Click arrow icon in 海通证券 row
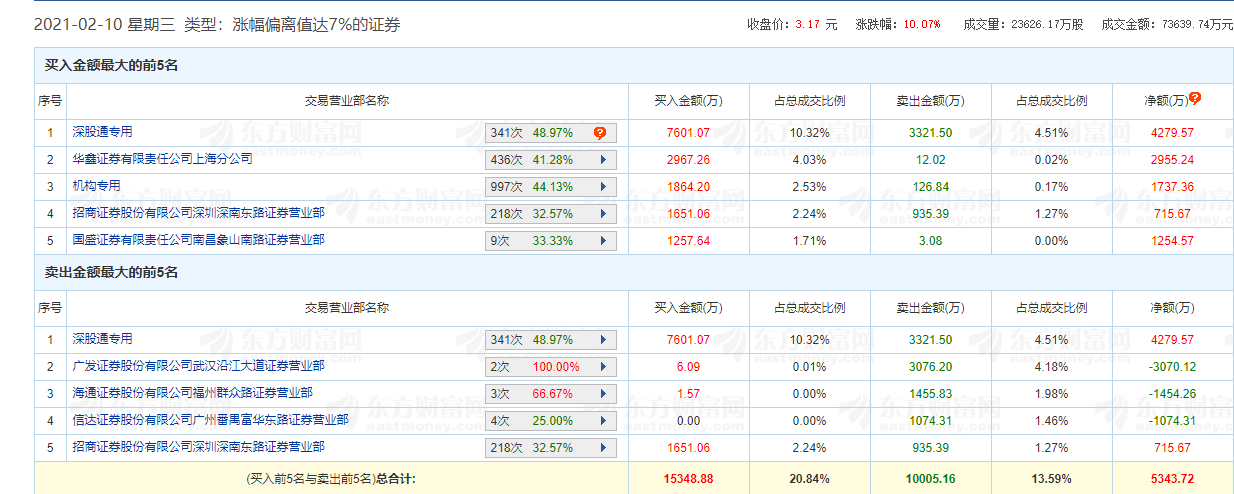This screenshot has width=1234, height=494. tap(602, 394)
